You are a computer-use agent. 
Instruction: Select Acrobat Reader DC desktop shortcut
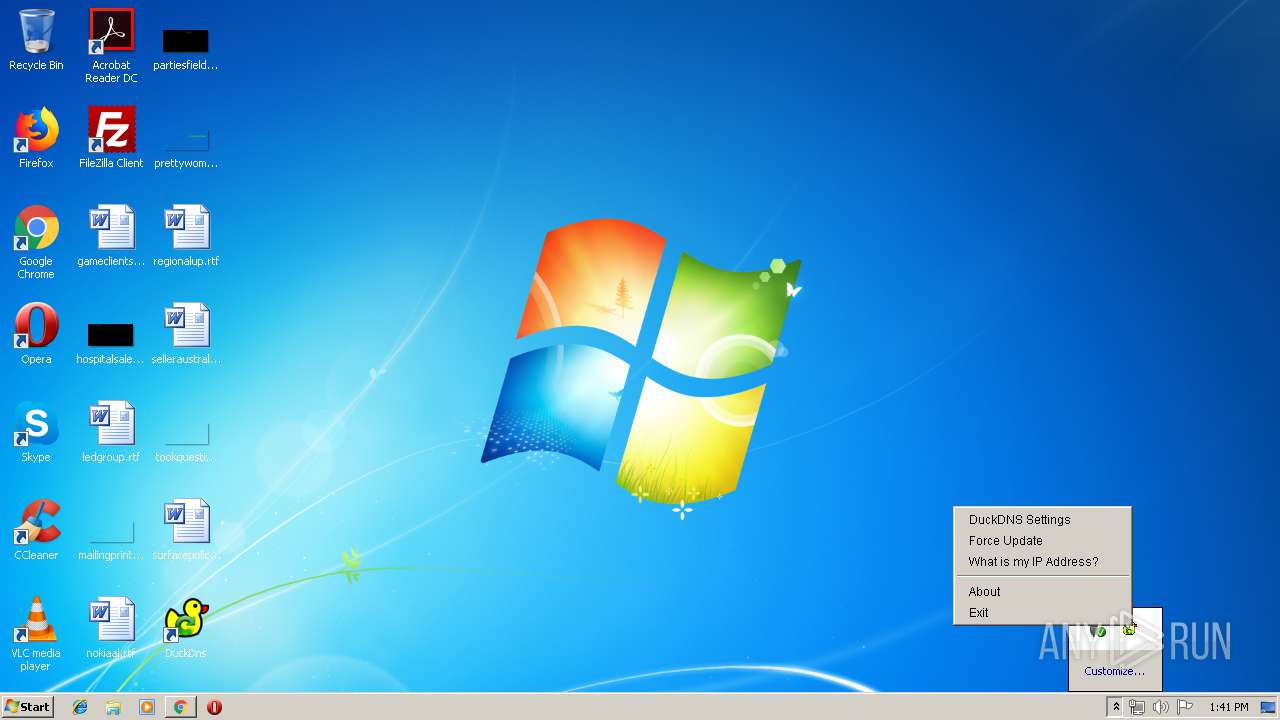tap(111, 46)
